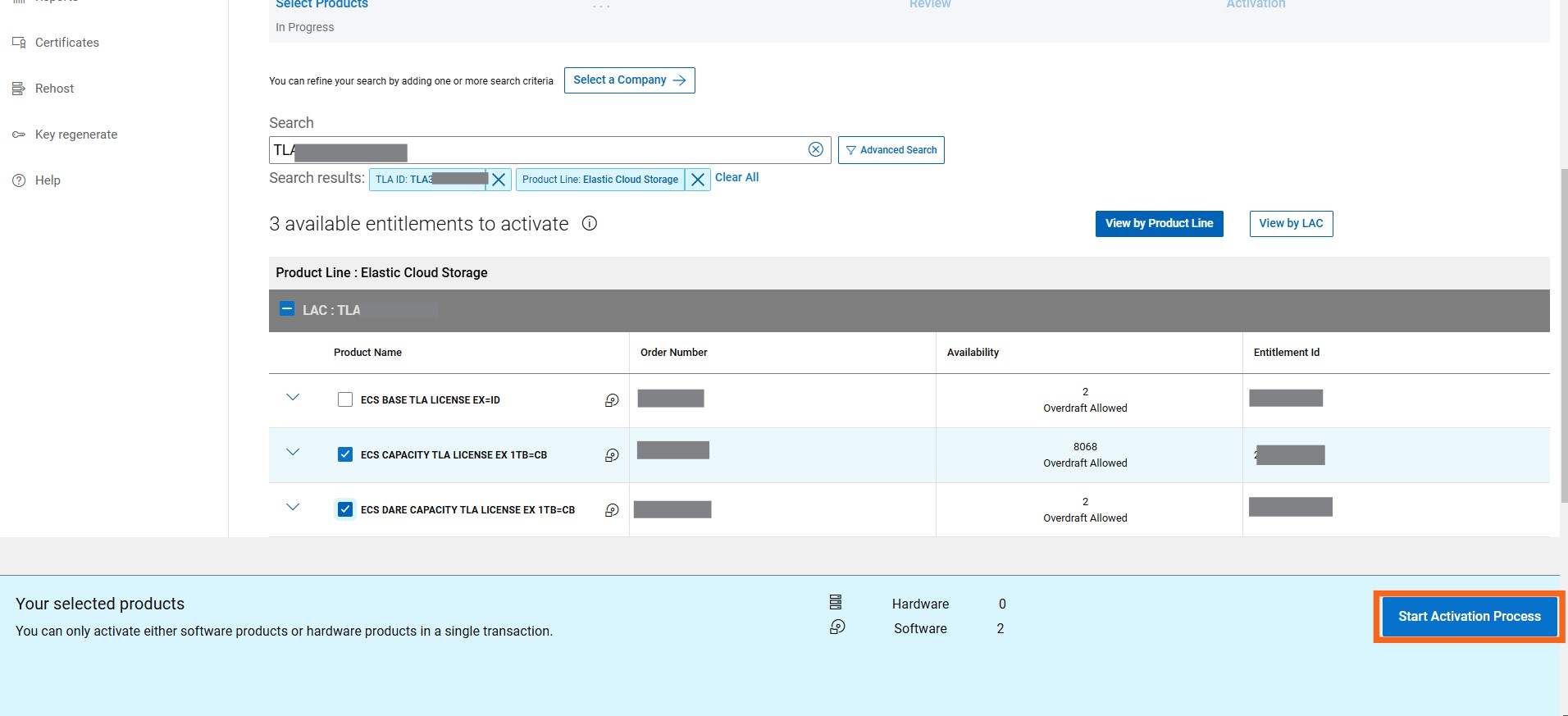Uncheck ECS DARE CAPACITY TLA LICENSE checkbox
The height and width of the screenshot is (716, 1568).
click(x=345, y=510)
